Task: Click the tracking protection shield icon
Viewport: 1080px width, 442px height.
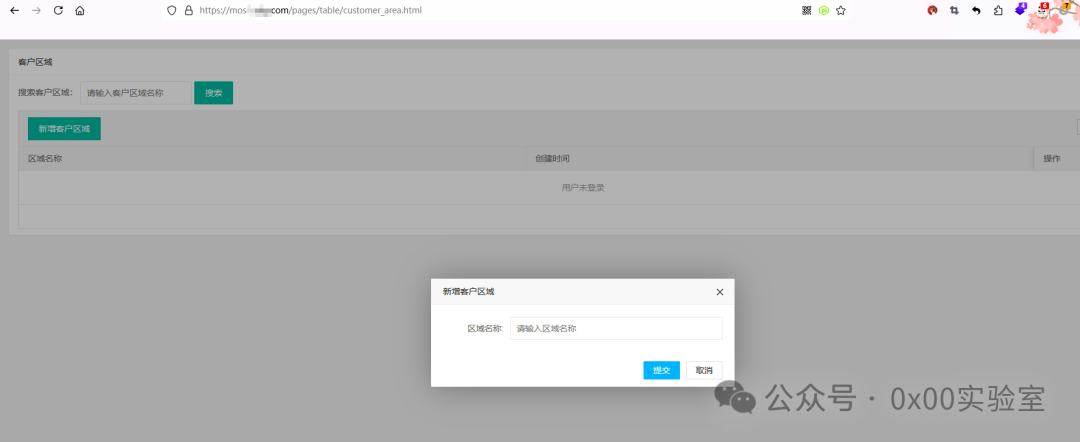Action: (x=172, y=10)
